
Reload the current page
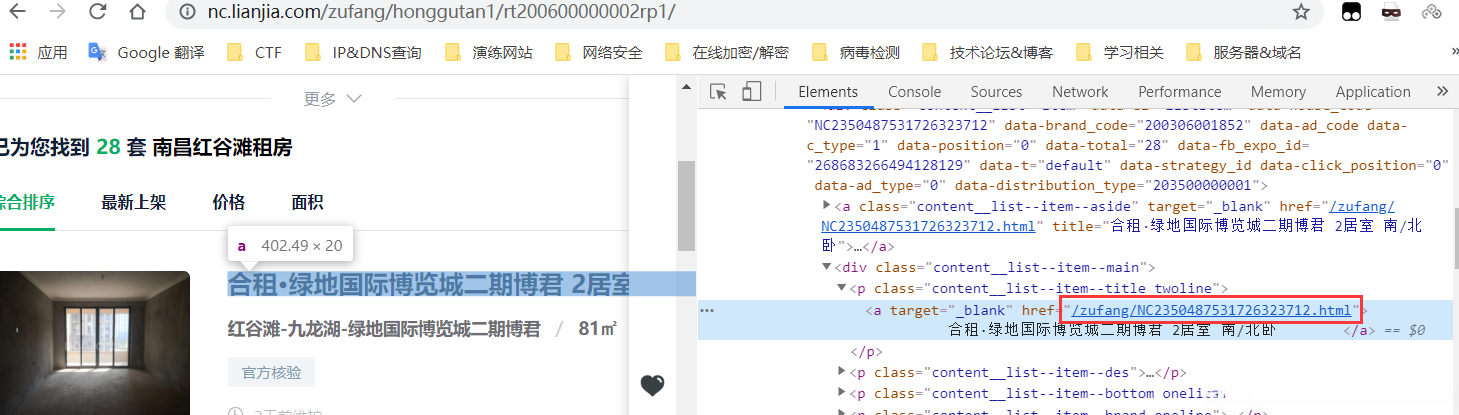pyautogui.click(x=97, y=12)
